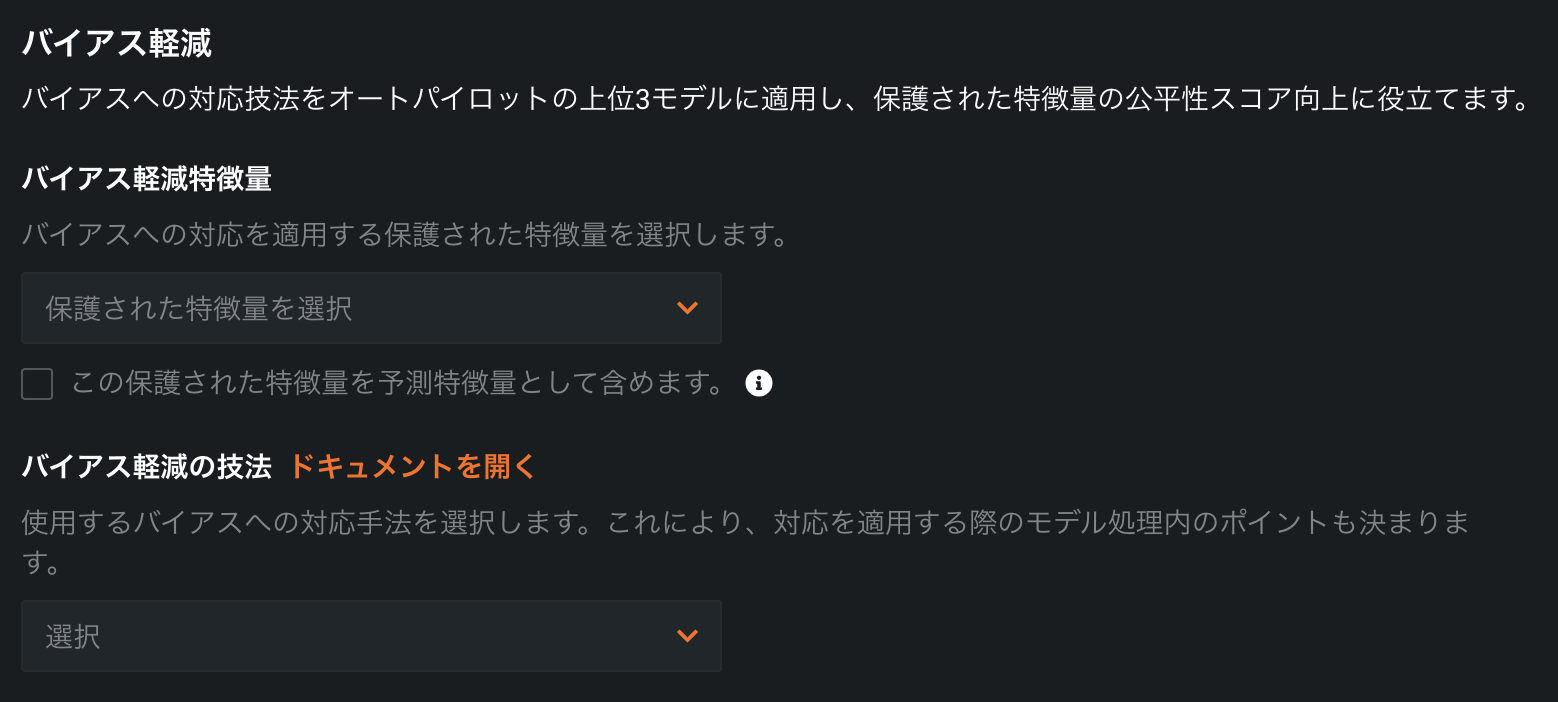
Task: Click the orange chevron in the 選択 dropdown
Action: [687, 636]
